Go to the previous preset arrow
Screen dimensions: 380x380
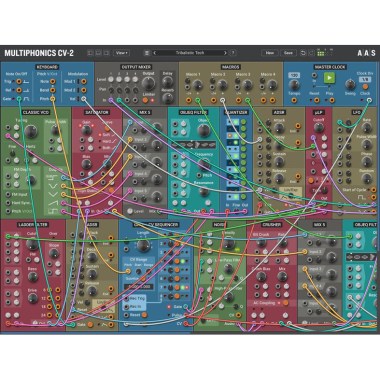point(155,53)
